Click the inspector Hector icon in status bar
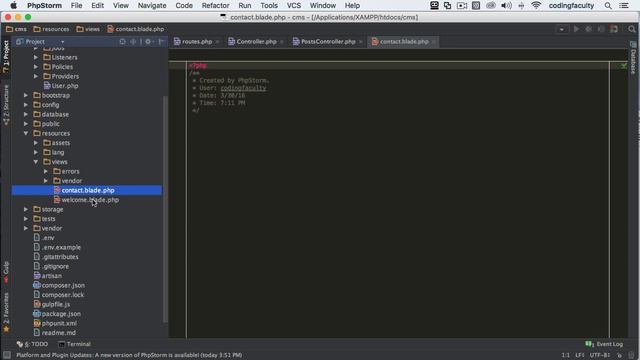This screenshot has width=640, height=360. tap(631, 355)
